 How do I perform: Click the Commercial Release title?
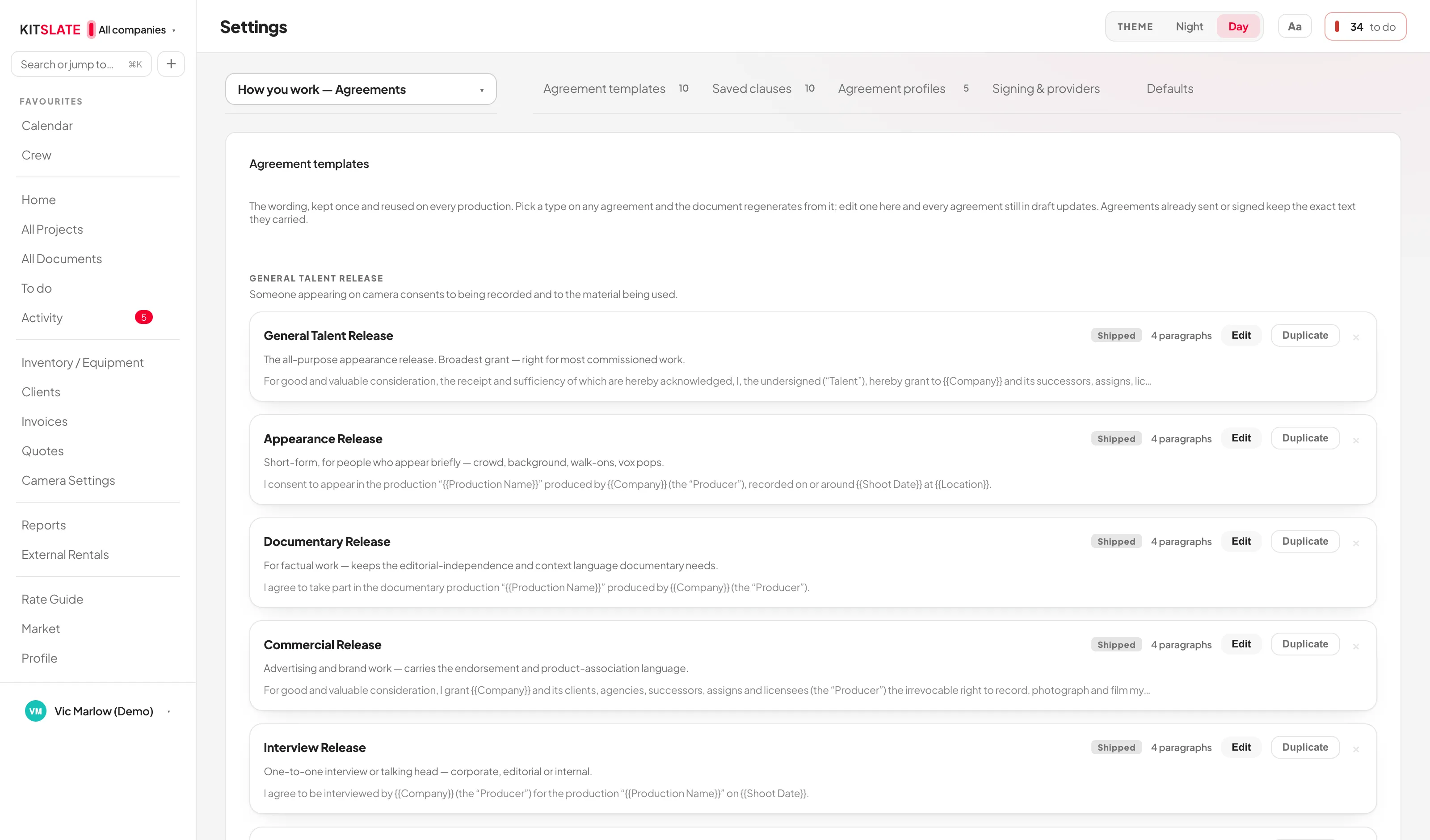tap(322, 645)
